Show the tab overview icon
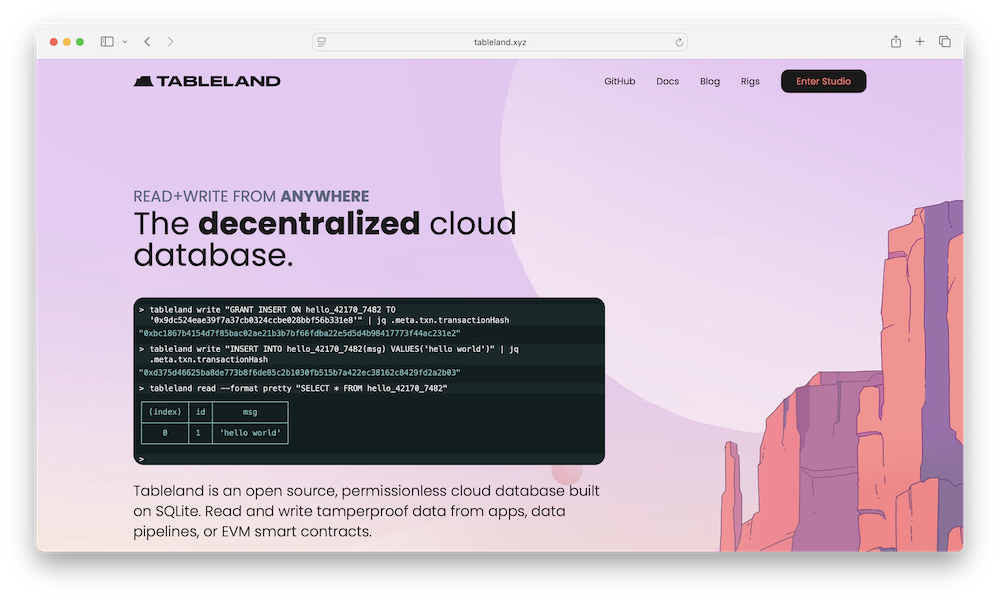The image size is (1000, 600). pyautogui.click(x=944, y=42)
